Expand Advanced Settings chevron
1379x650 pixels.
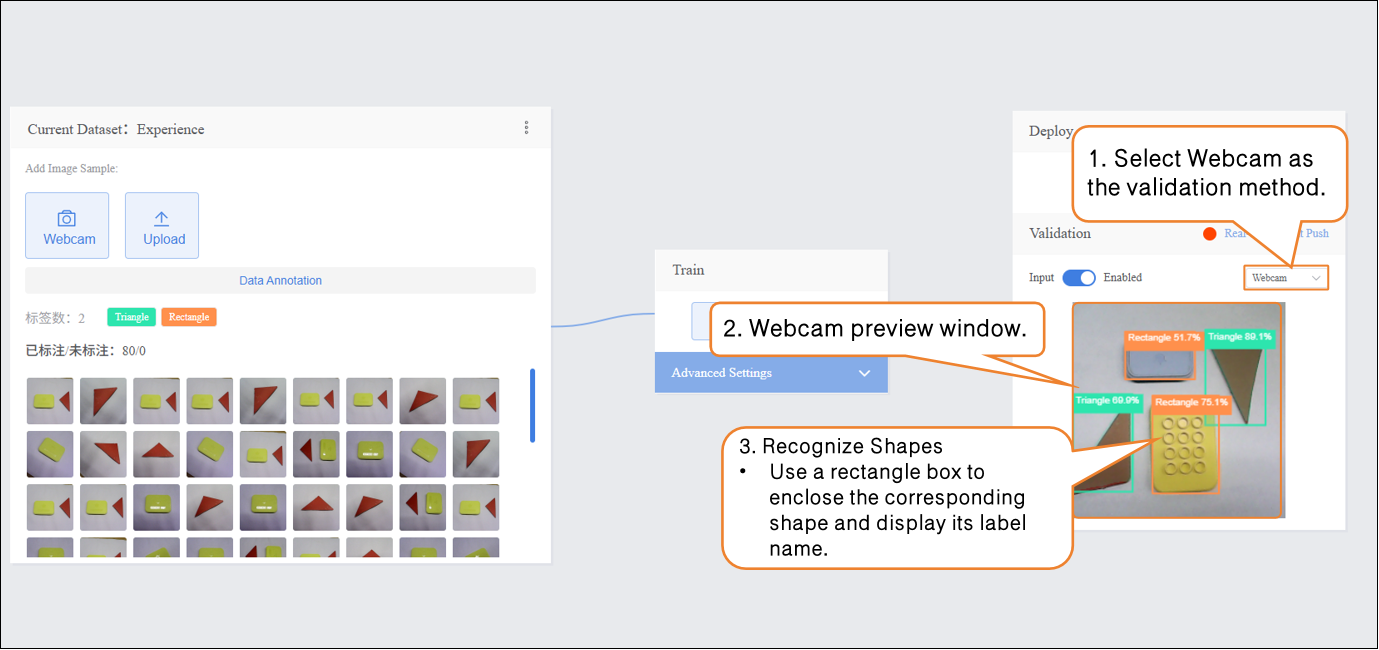[864, 373]
